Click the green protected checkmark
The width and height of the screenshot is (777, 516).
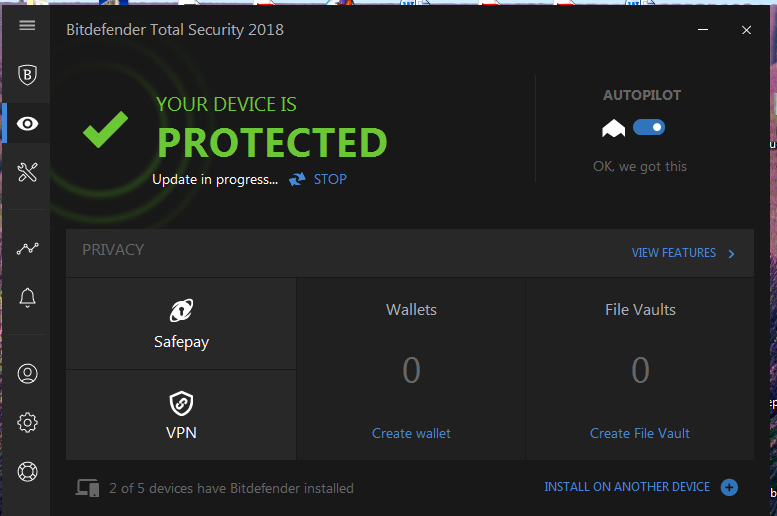tap(106, 129)
